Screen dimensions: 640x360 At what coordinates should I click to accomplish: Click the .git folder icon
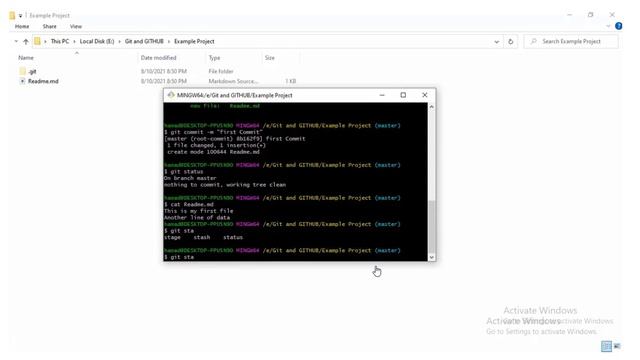[x=22, y=71]
